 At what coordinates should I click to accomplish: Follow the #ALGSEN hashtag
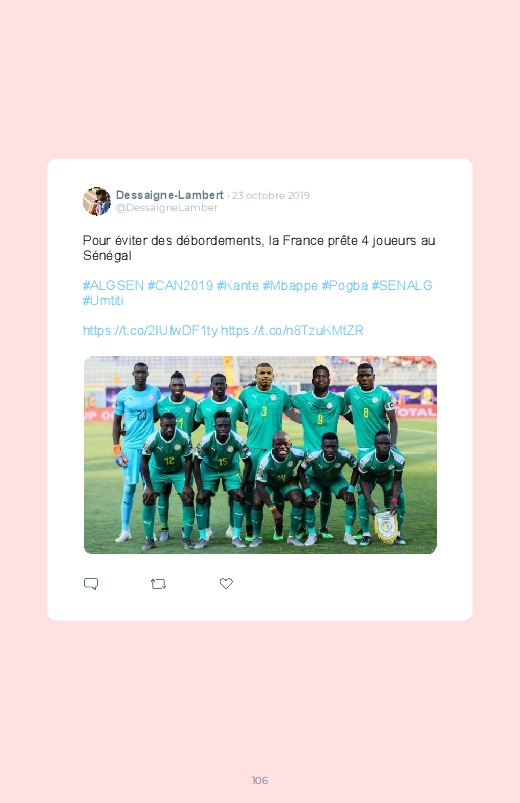point(113,285)
